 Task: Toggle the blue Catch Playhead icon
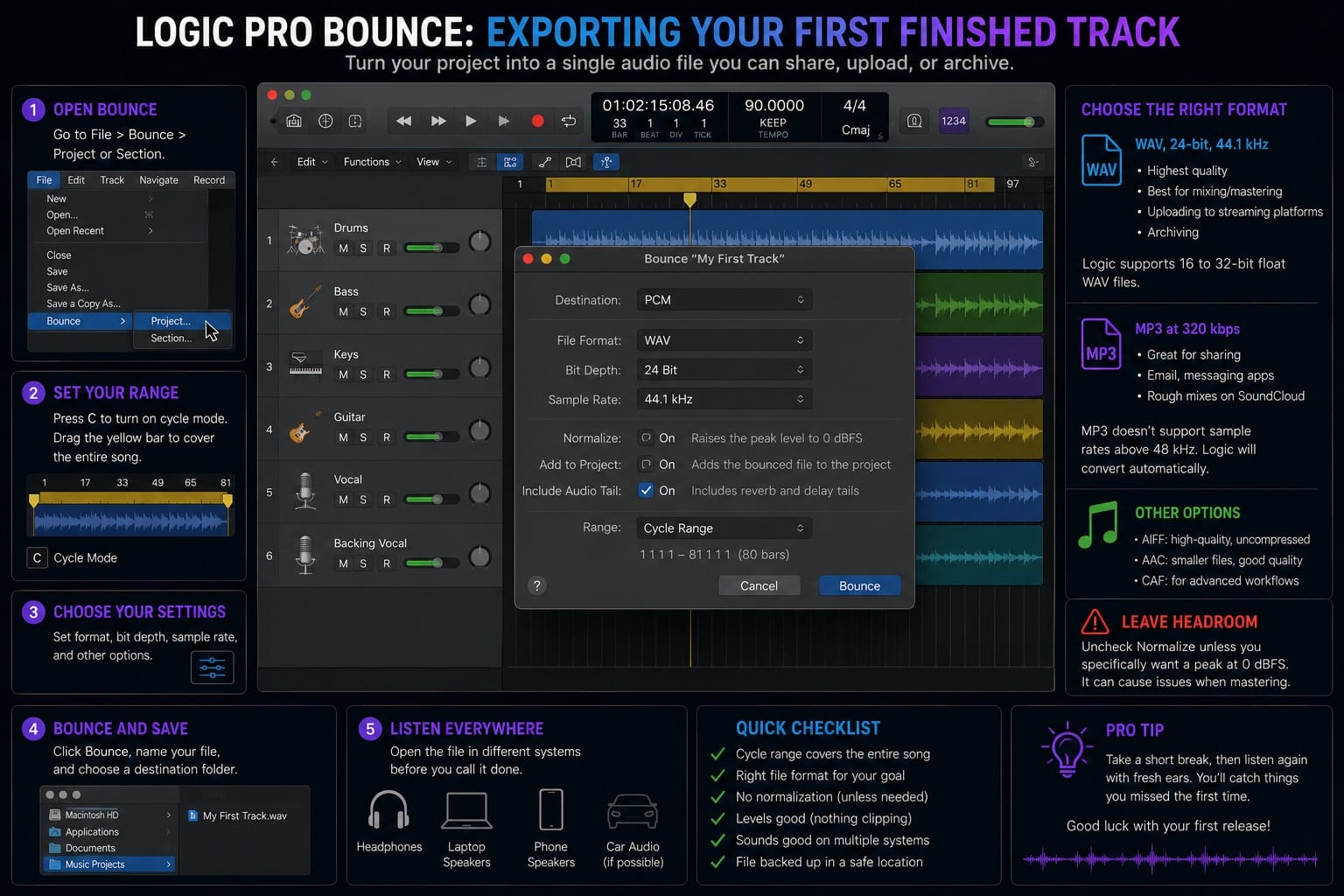pyautogui.click(x=606, y=162)
